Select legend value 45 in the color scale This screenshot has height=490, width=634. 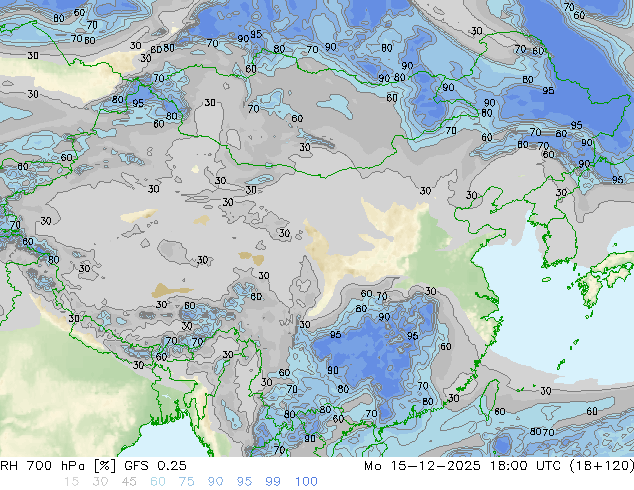click(129, 482)
